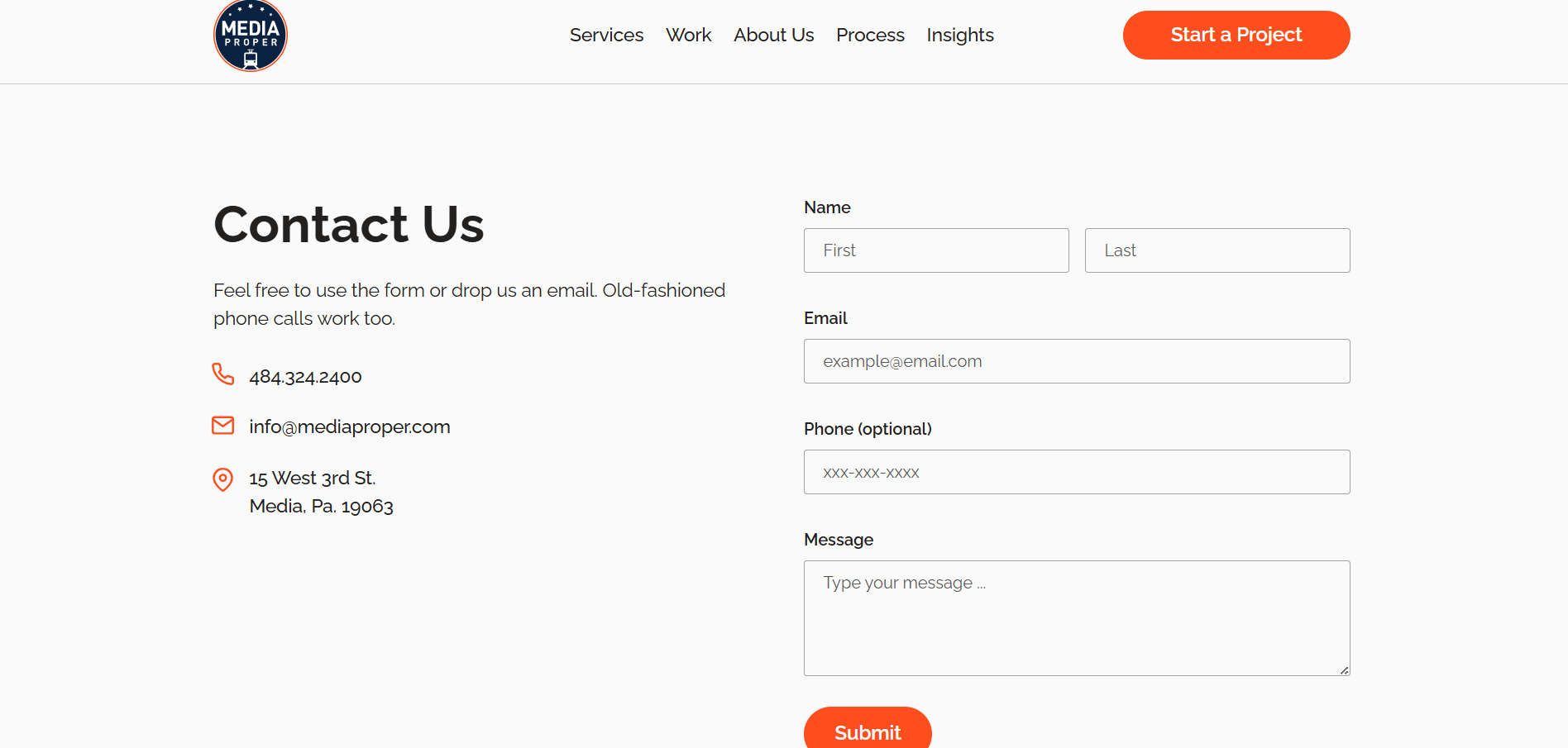Select the Phone (optional) field
The width and height of the screenshot is (1568, 748).
[x=1077, y=472]
